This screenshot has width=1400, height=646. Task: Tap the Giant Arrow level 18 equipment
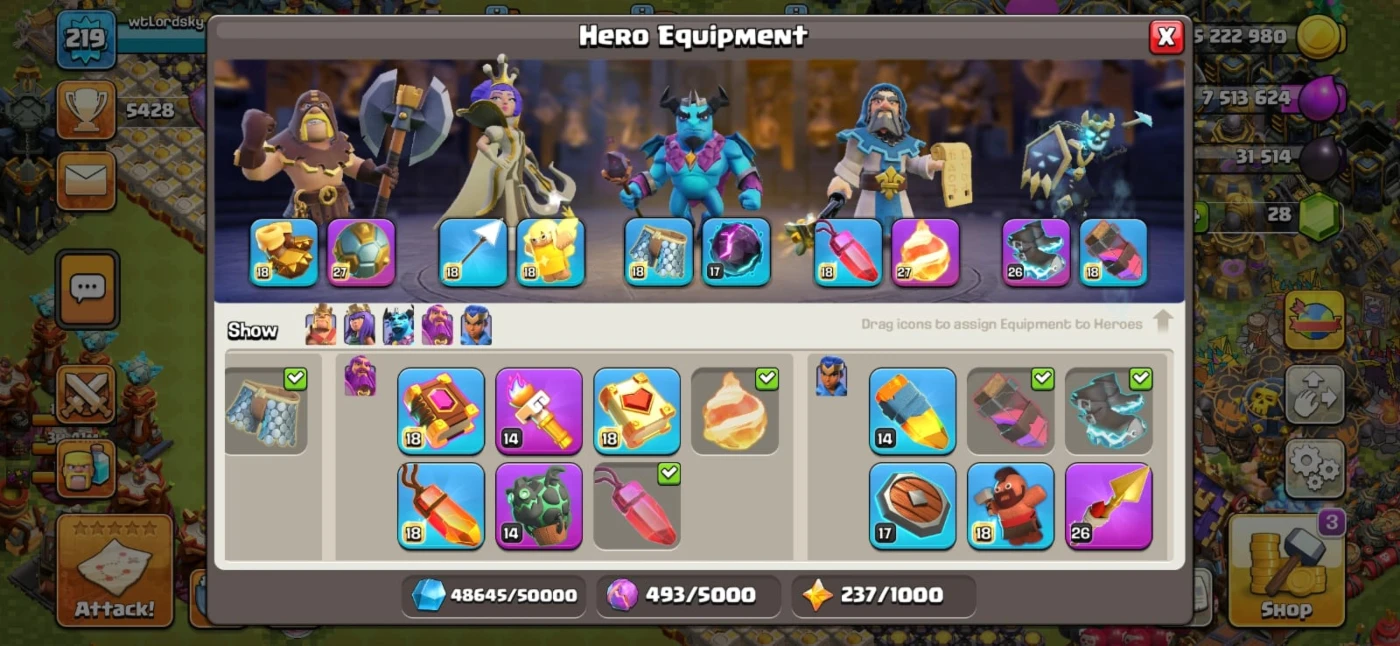click(473, 252)
